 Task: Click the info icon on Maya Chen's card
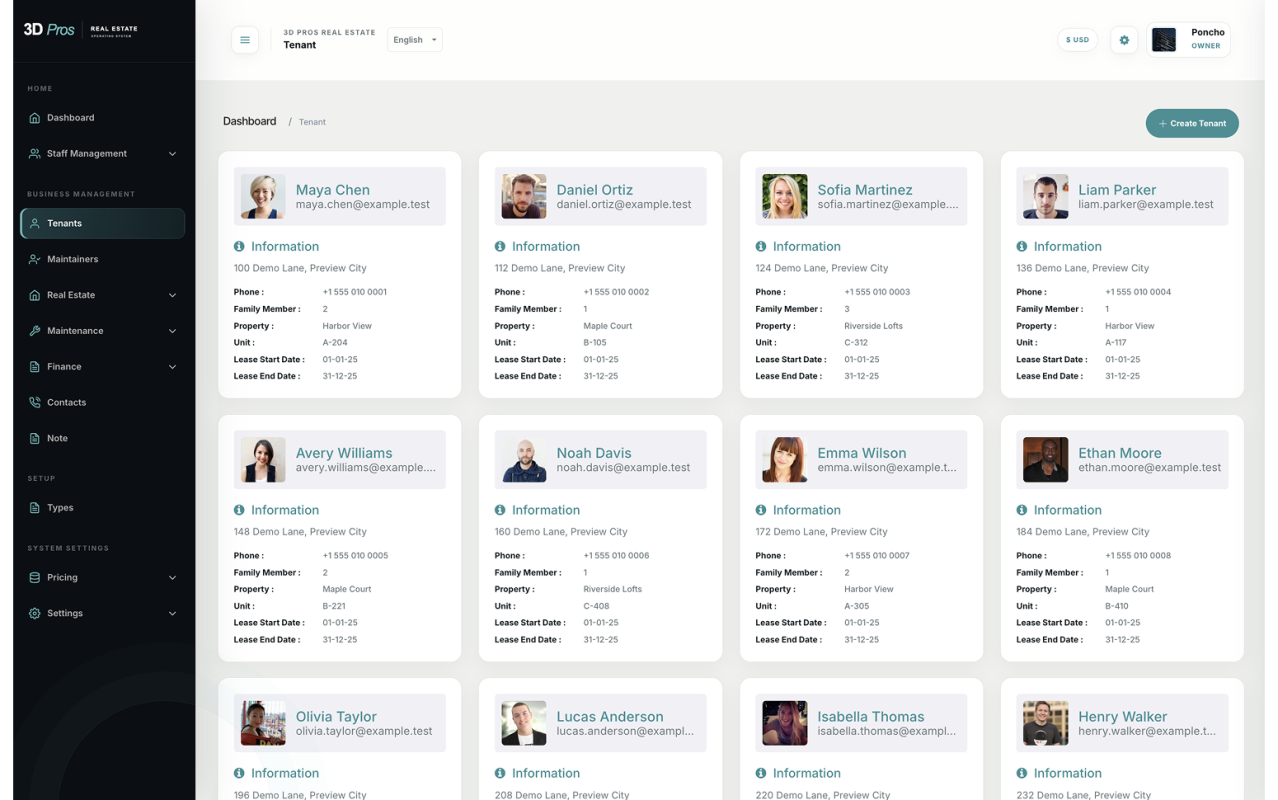coord(240,247)
